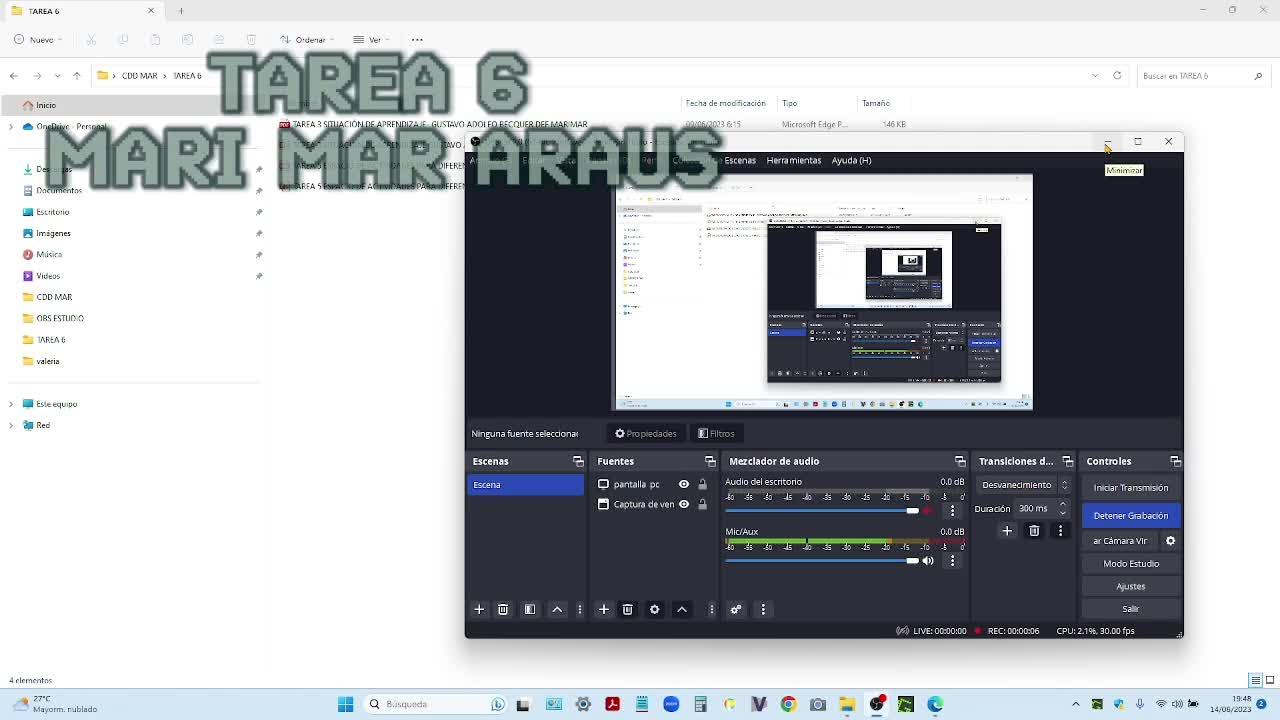
Task: Expand the Este equipo tree node
Action: (11, 404)
